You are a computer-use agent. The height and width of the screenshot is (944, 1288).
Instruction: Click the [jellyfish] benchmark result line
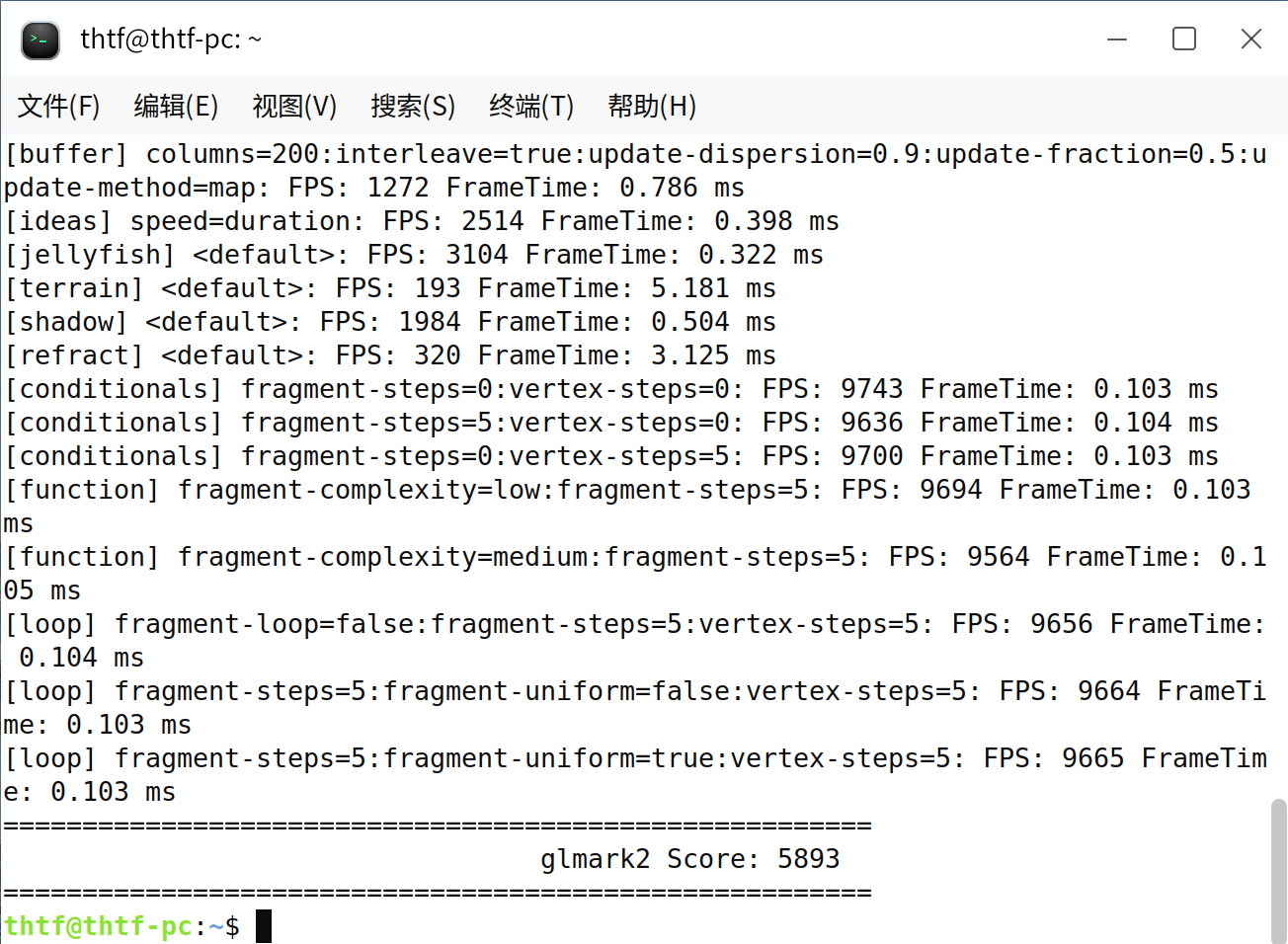click(x=414, y=255)
